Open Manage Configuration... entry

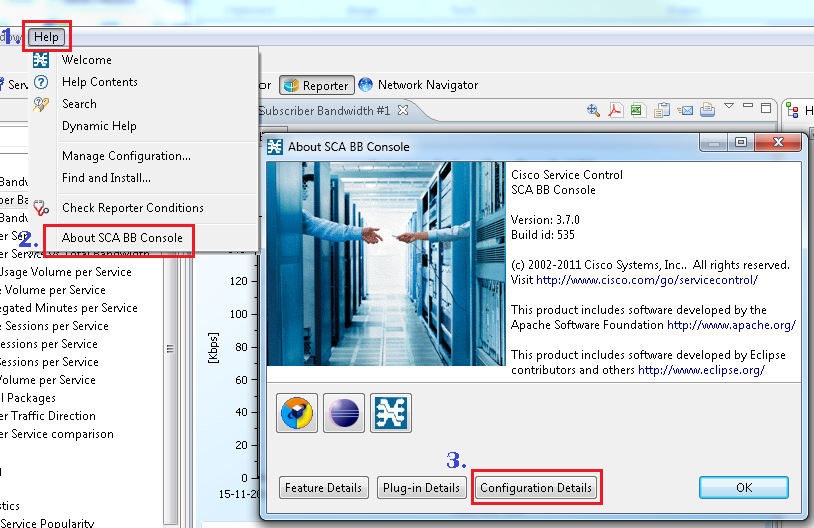coord(126,156)
